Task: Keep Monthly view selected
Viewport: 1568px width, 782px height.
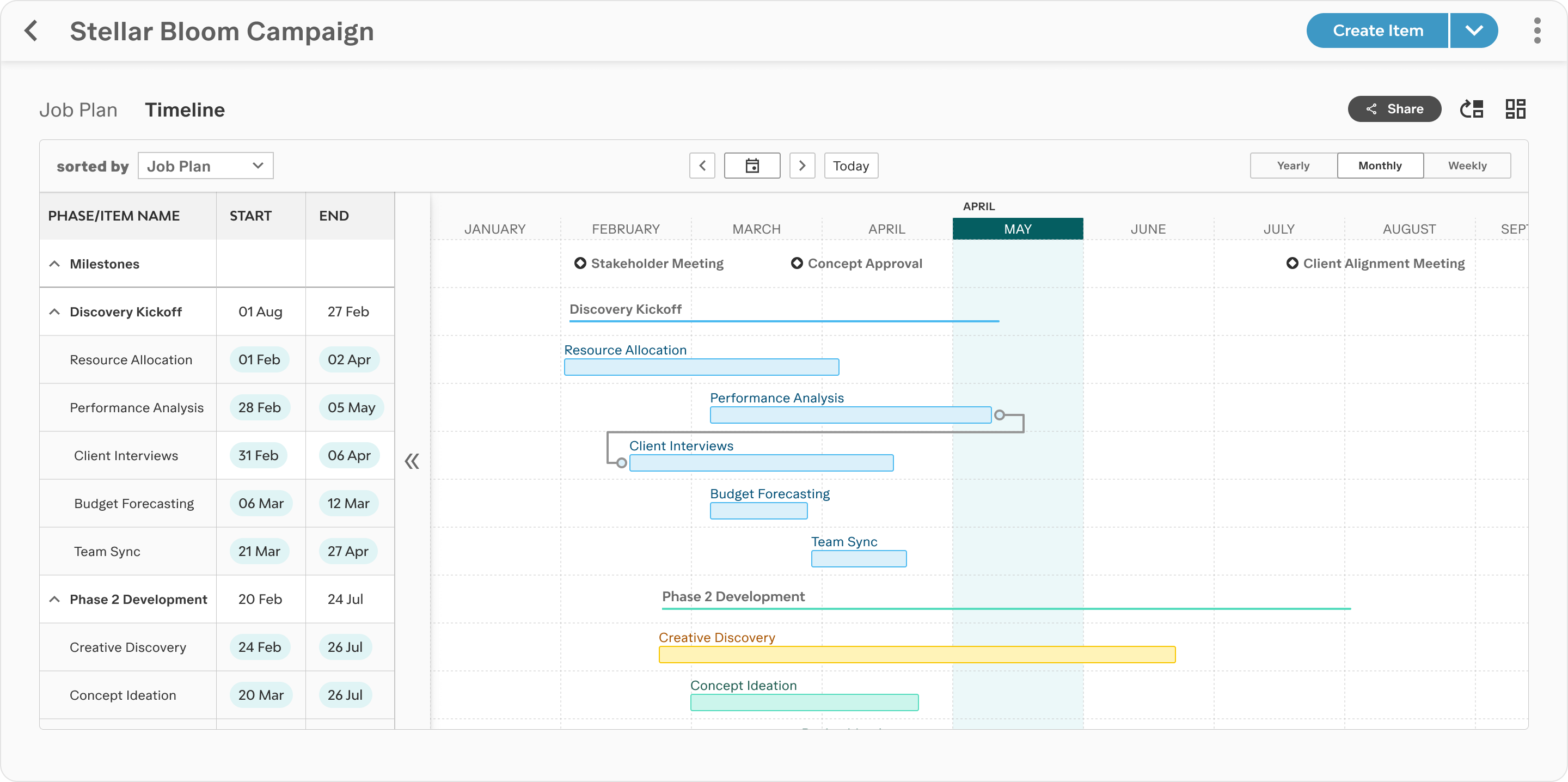Action: point(1380,165)
